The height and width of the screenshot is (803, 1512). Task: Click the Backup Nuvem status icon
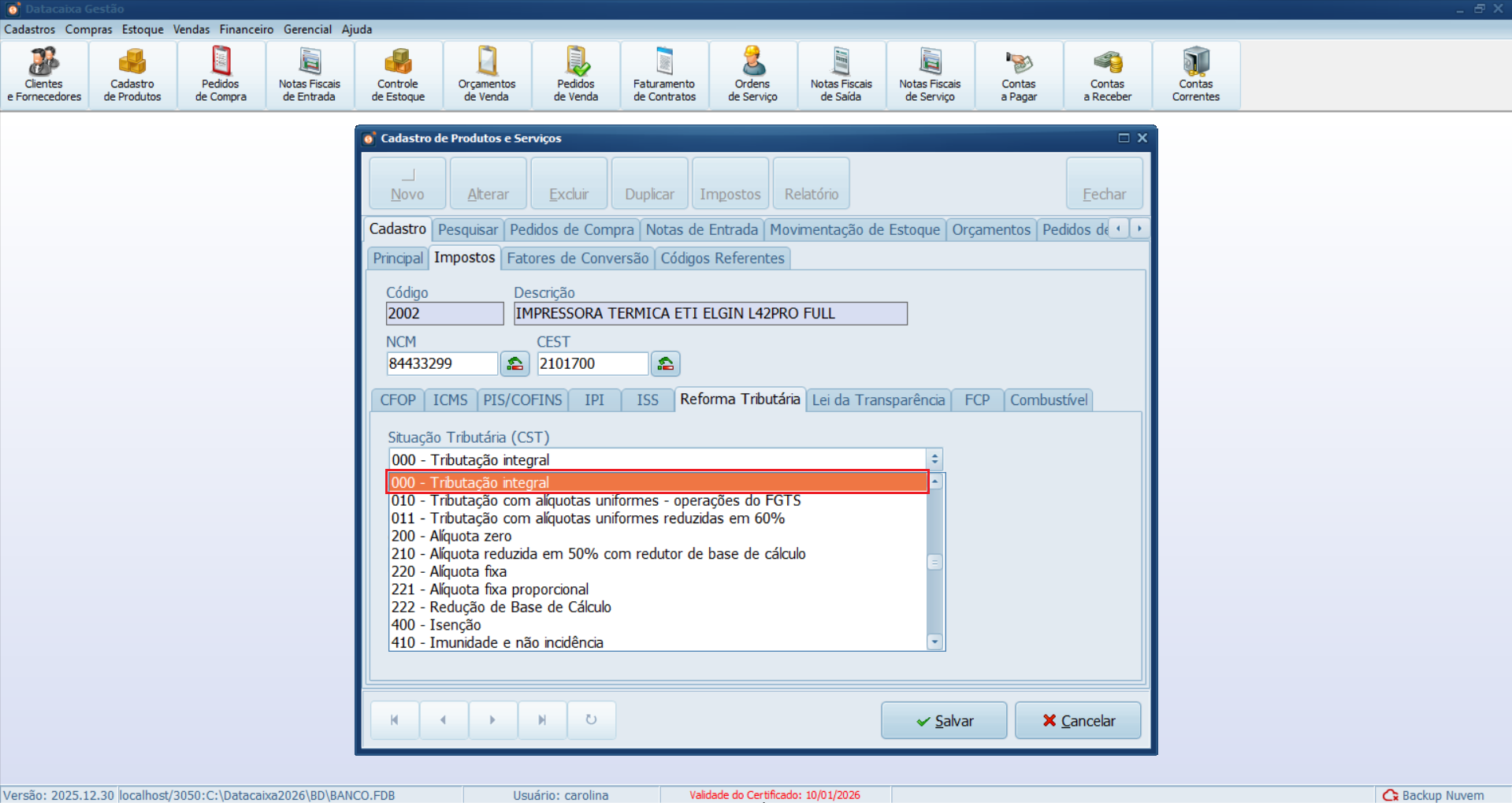pos(1391,795)
